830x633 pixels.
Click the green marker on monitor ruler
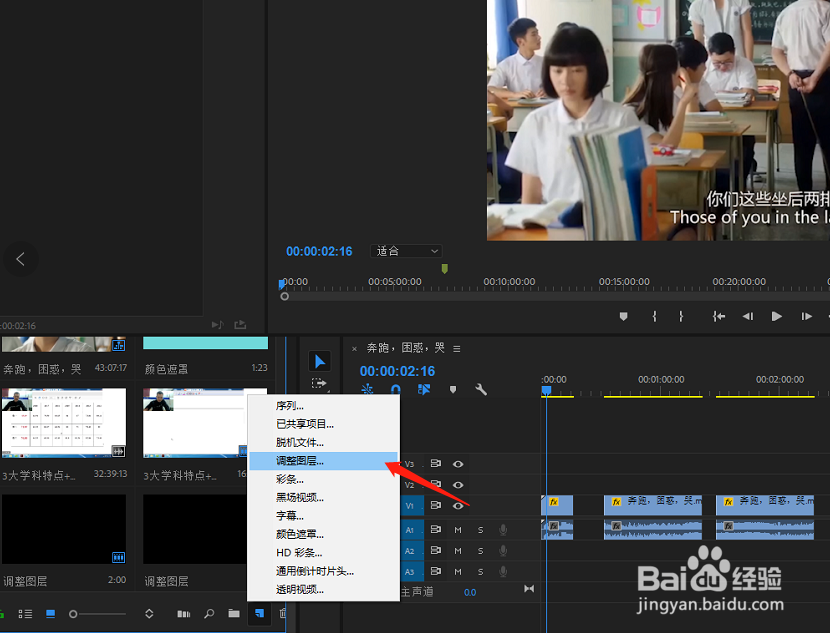click(x=445, y=269)
